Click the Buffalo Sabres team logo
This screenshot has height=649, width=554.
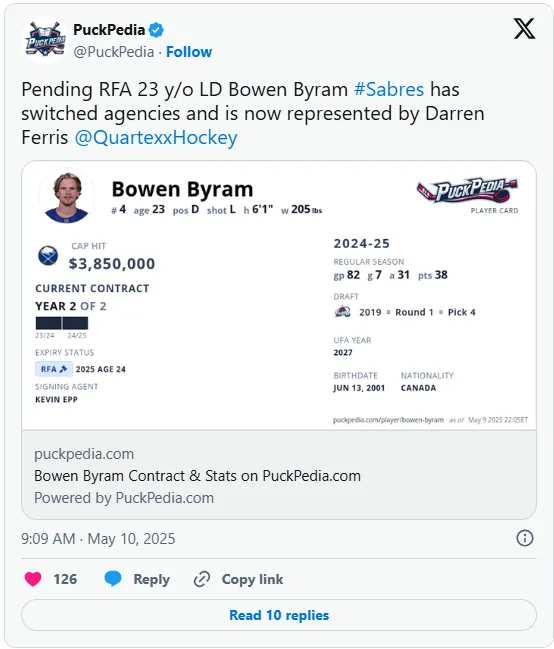48,255
